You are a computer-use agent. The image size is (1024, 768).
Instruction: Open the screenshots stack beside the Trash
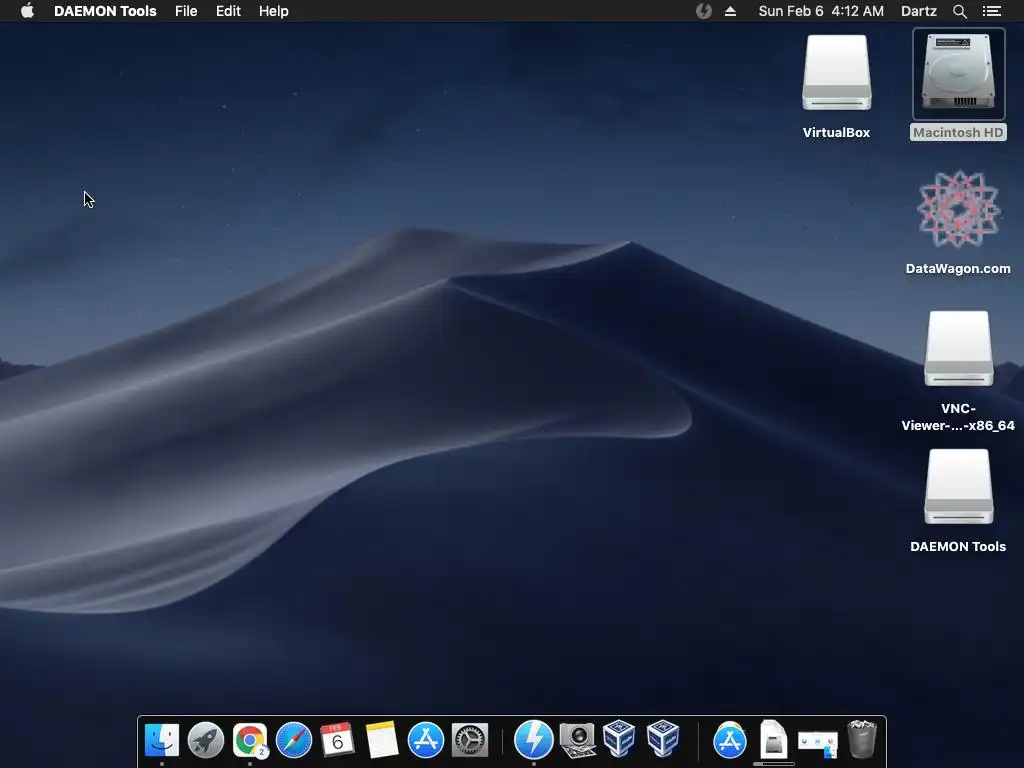point(818,743)
